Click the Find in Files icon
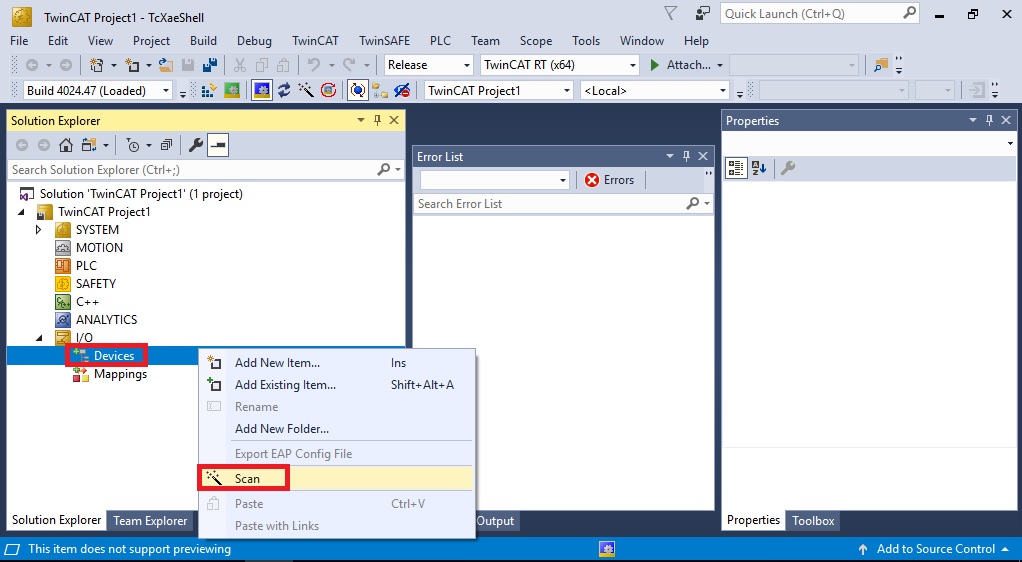1022x562 pixels. 881,65
